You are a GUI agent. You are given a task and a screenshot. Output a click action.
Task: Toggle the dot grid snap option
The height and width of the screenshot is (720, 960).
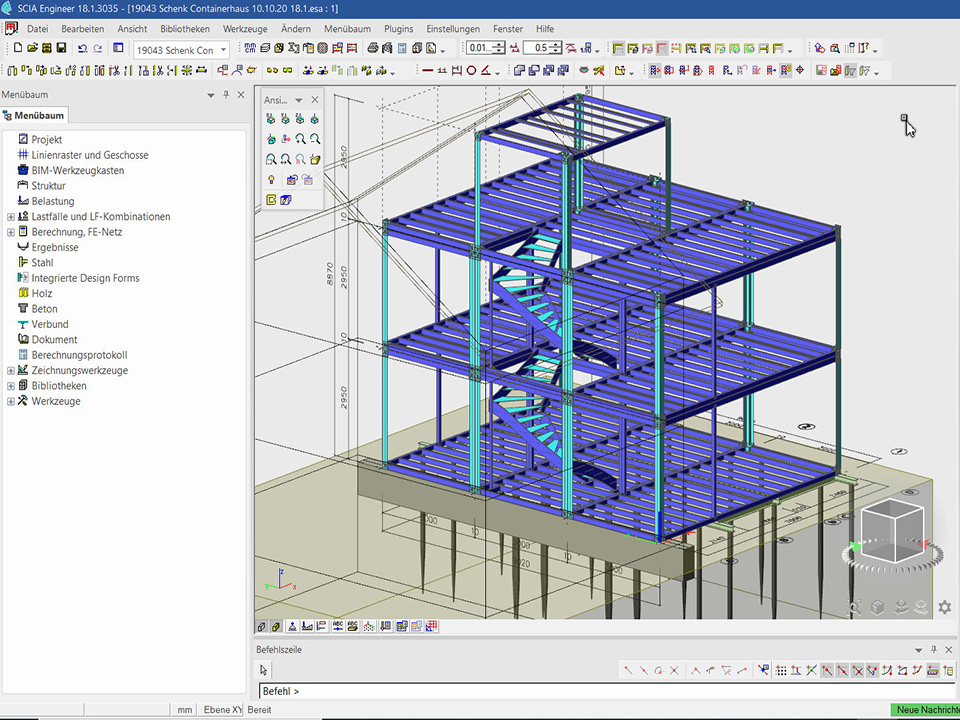tap(783, 671)
